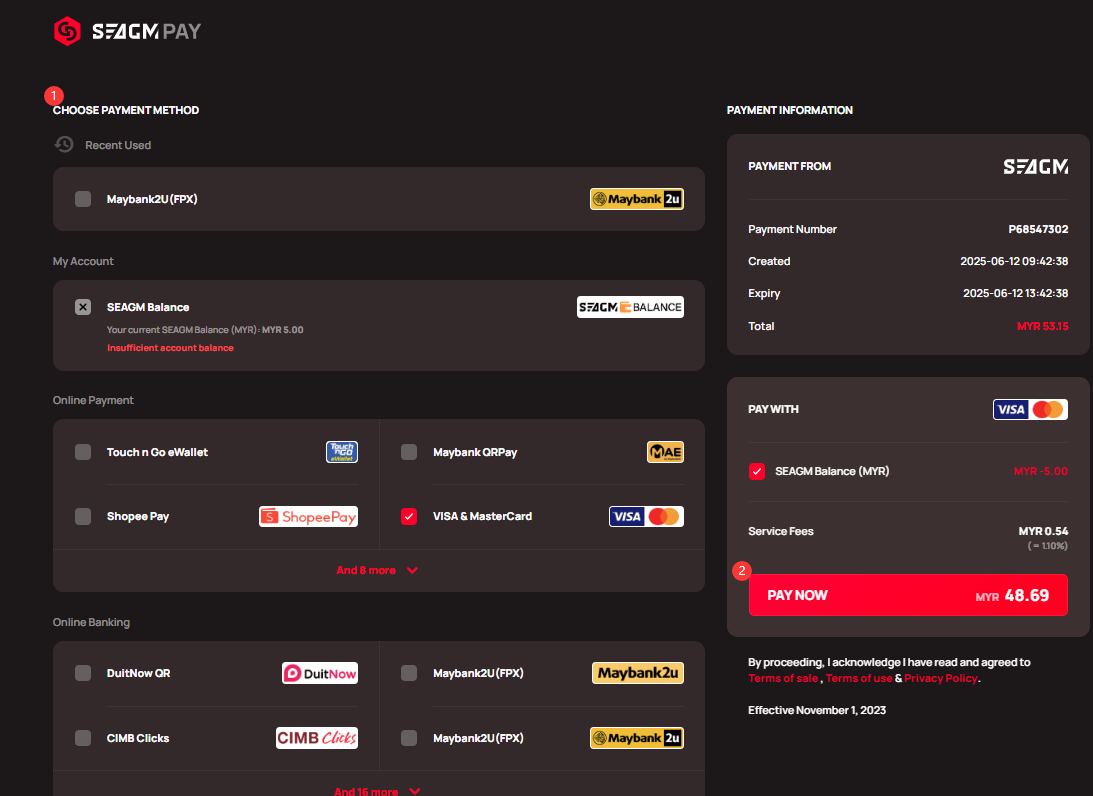Click the Touch n Go eWallet logo
The image size is (1093, 796).
(x=342, y=452)
